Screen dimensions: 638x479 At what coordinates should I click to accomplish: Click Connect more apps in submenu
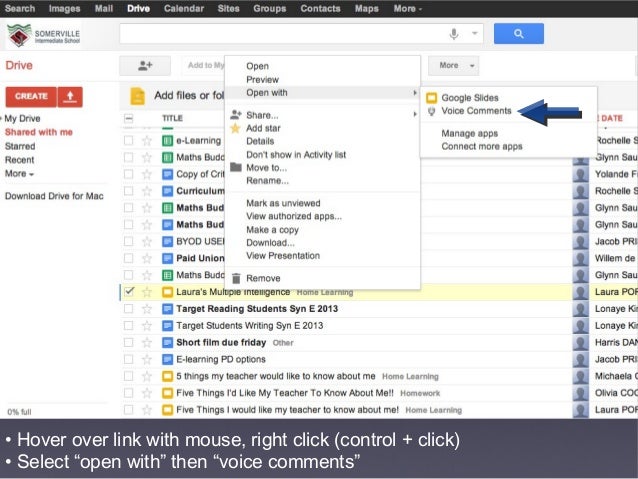tap(482, 147)
